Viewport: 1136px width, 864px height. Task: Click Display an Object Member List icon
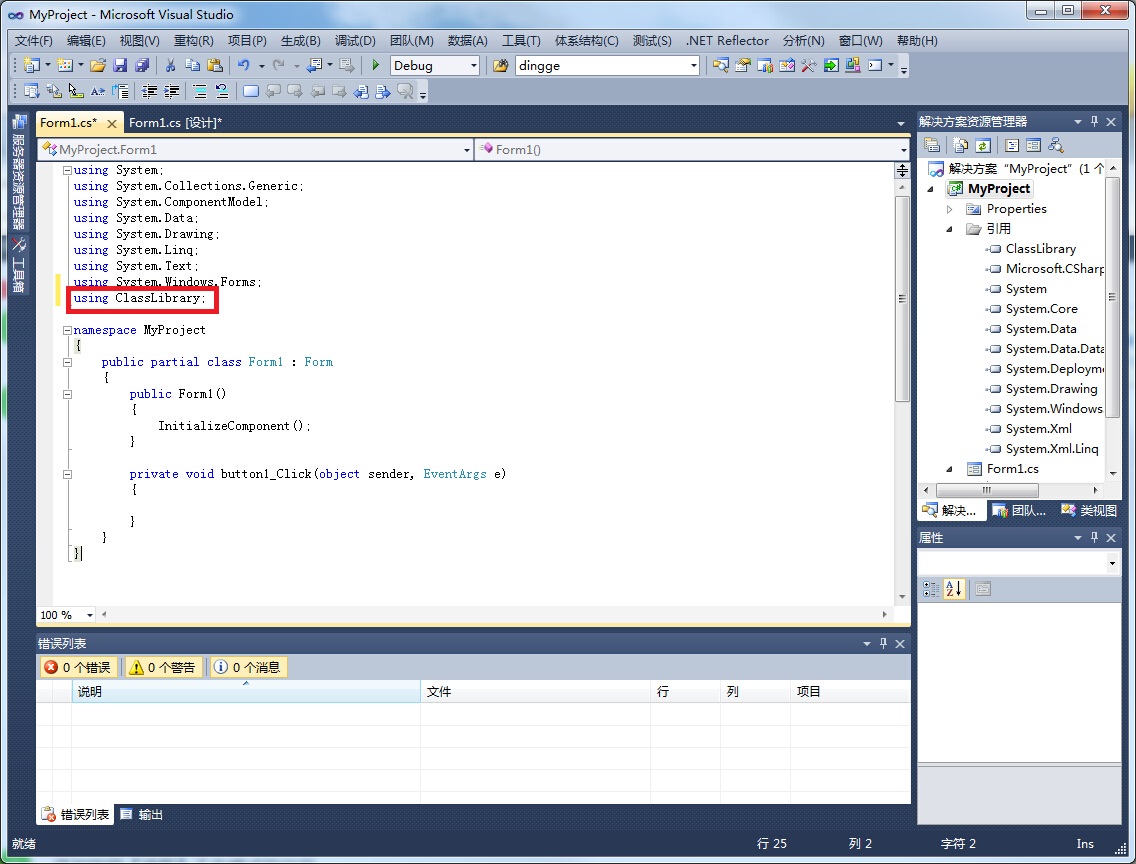31,91
